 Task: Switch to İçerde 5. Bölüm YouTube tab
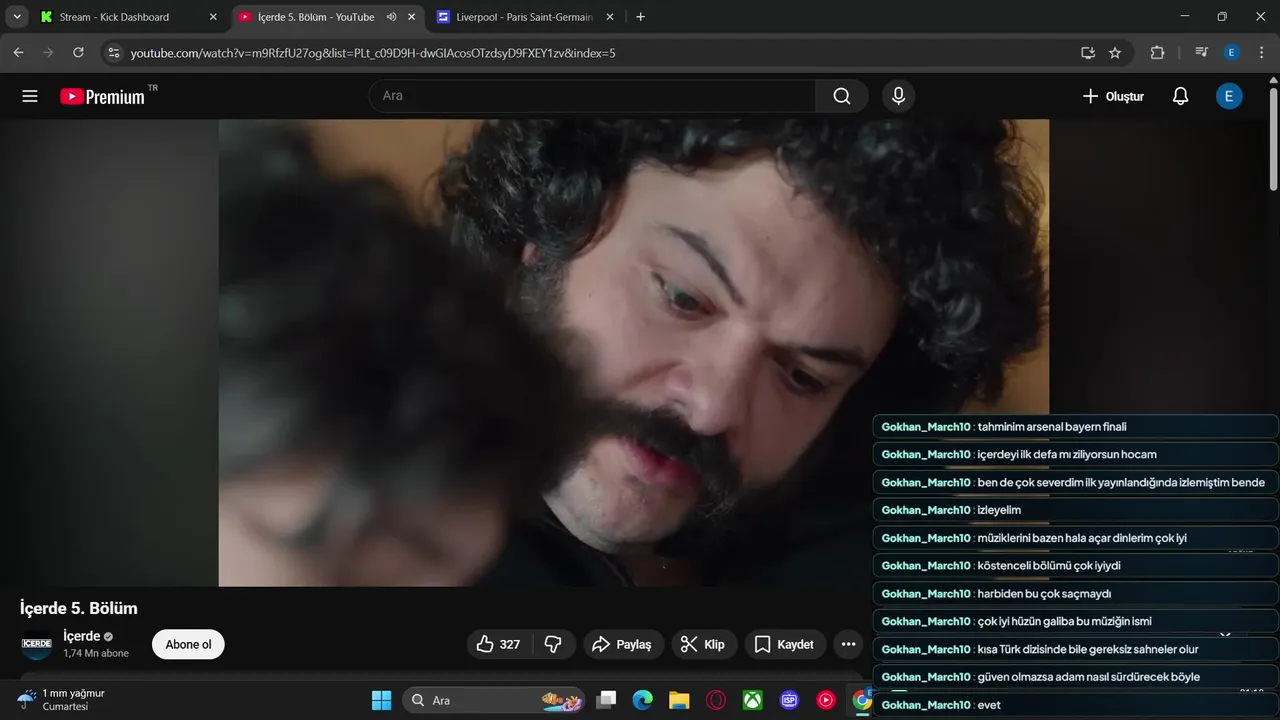click(327, 17)
